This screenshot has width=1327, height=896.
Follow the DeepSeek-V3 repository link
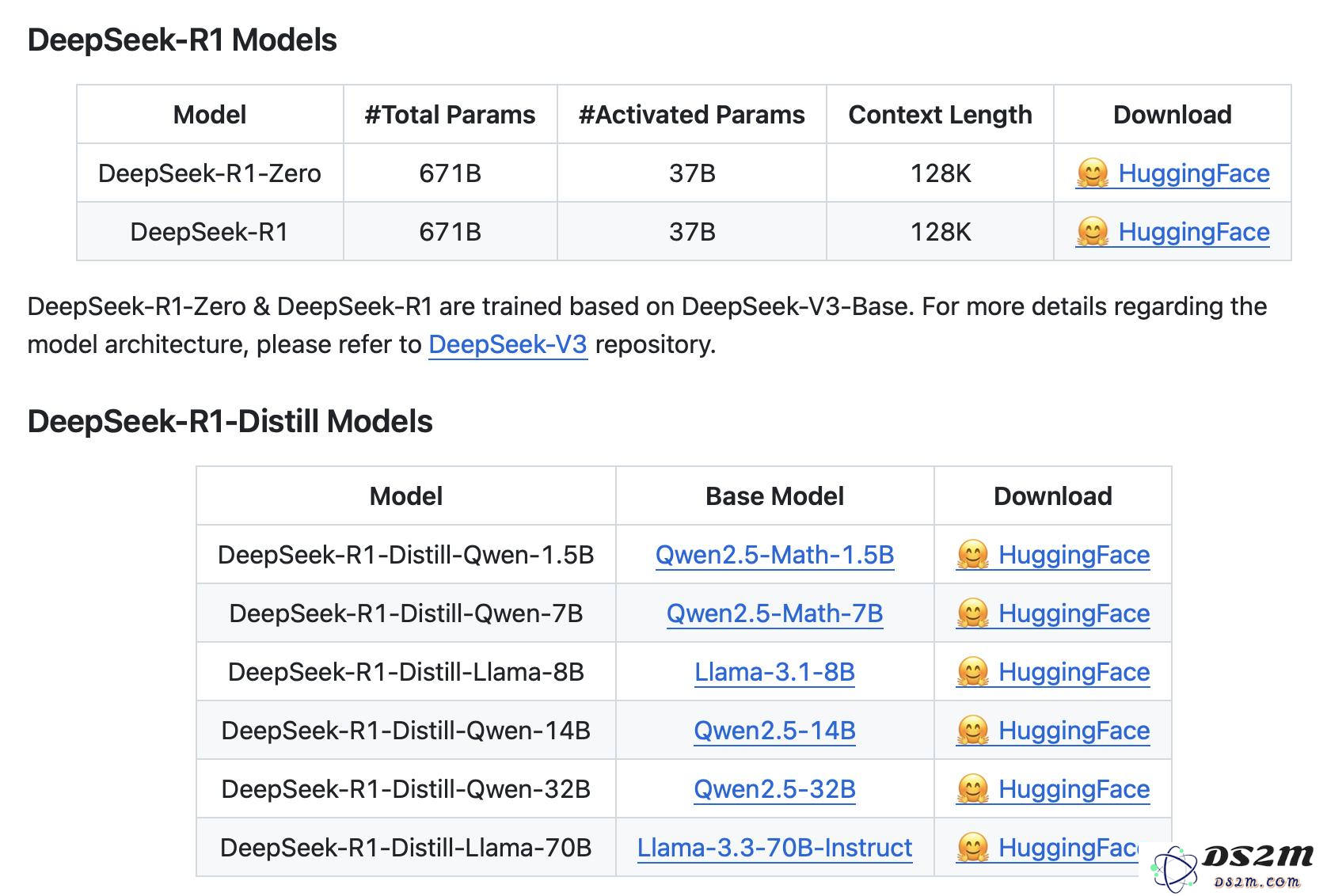tap(508, 344)
